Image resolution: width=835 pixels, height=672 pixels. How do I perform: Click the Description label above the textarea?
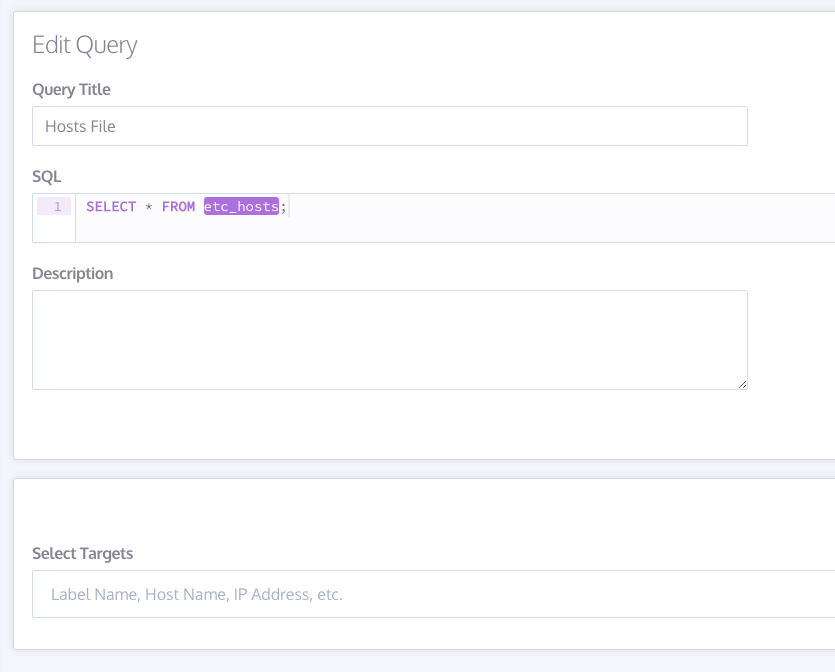[x=73, y=273]
